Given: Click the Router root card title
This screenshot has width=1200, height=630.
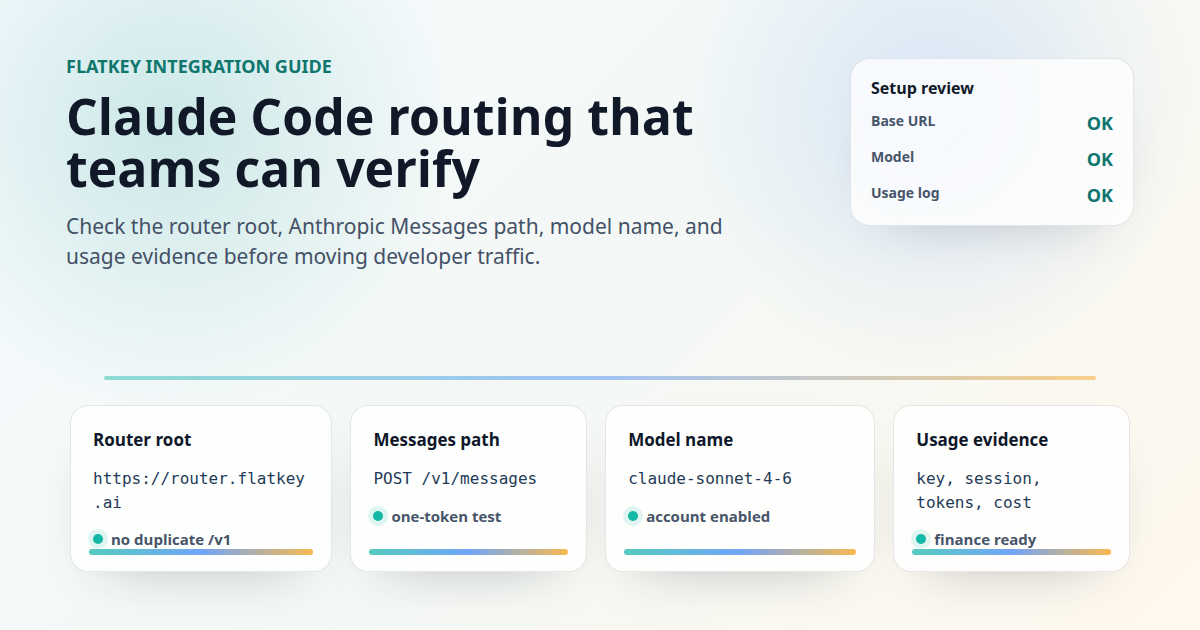Looking at the screenshot, I should click(x=142, y=440).
